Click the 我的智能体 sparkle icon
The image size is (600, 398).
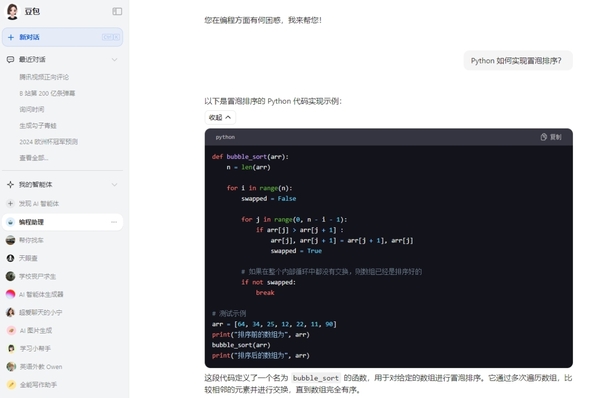point(10,184)
